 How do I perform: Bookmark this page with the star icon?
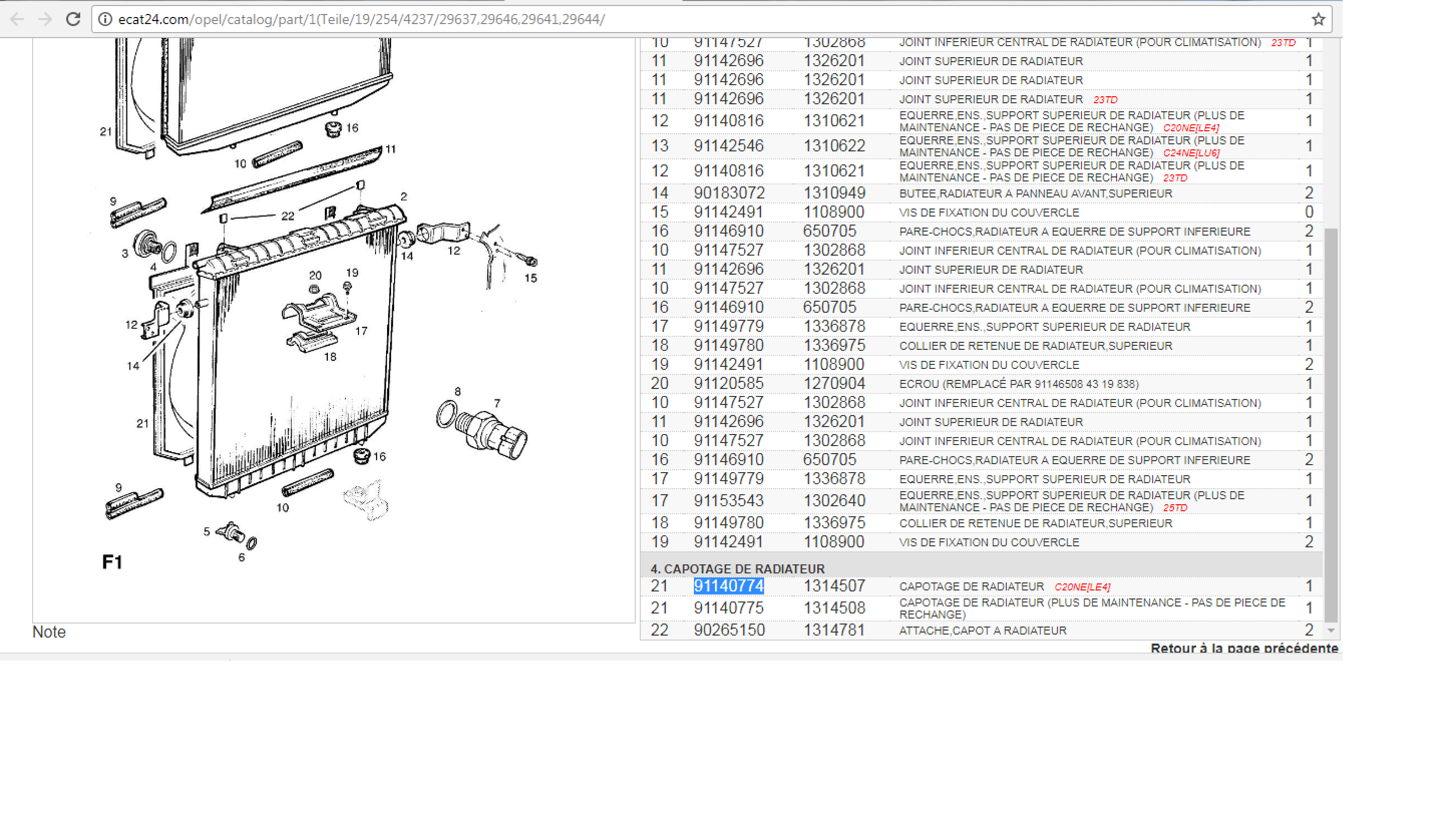pyautogui.click(x=1318, y=19)
